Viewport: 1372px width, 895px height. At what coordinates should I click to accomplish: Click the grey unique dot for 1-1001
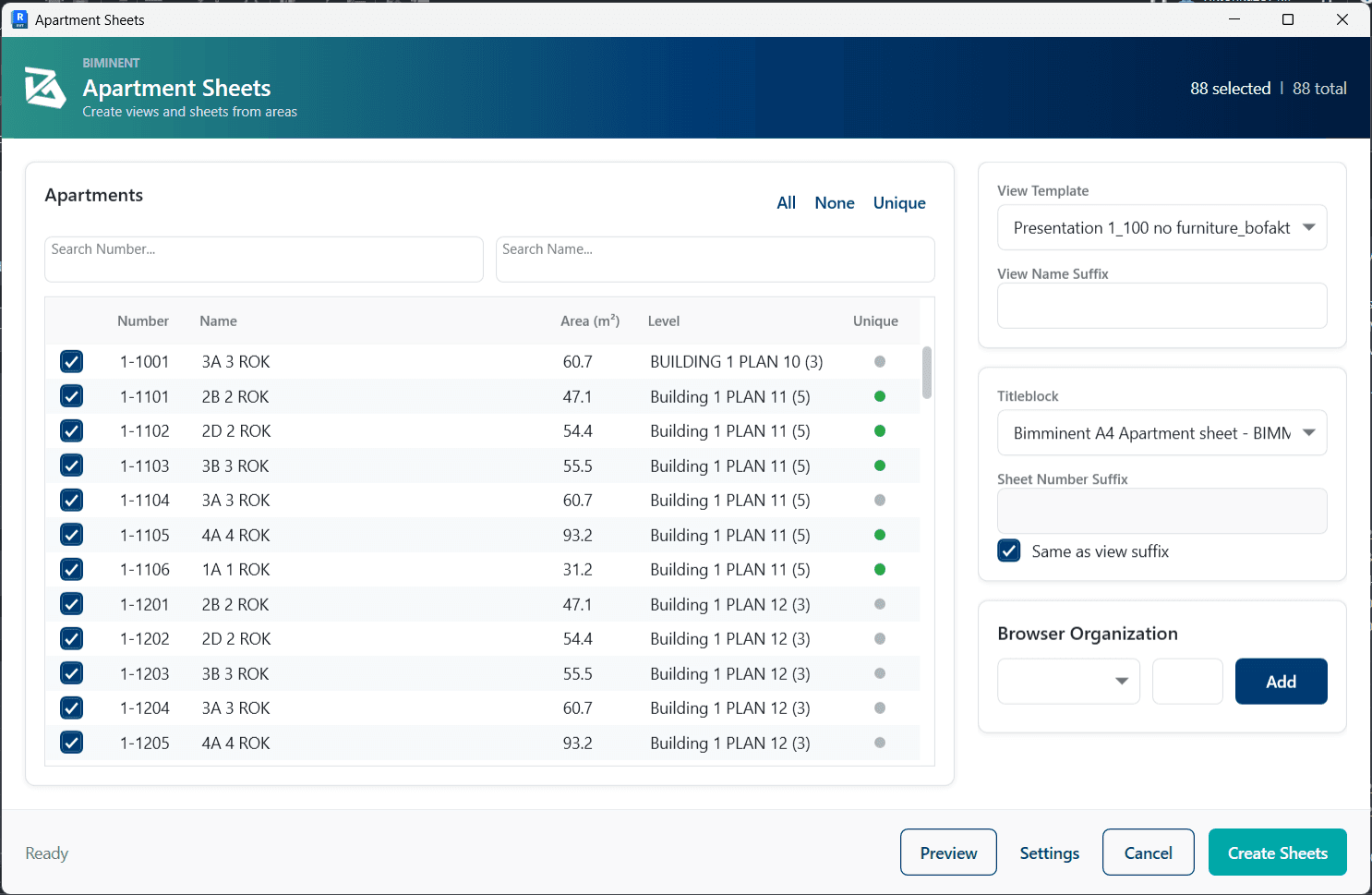880,361
